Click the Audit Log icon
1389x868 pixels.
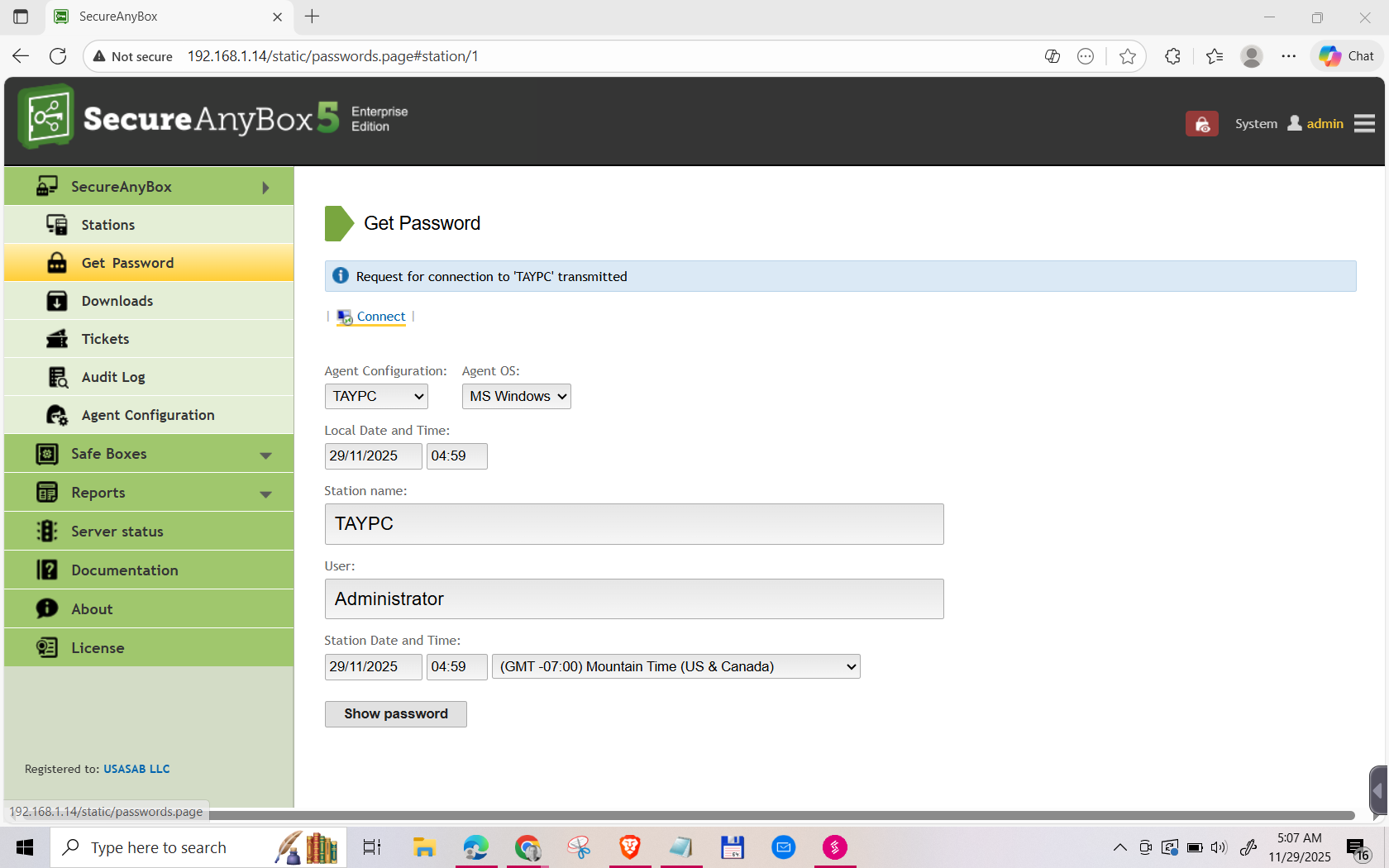56,377
